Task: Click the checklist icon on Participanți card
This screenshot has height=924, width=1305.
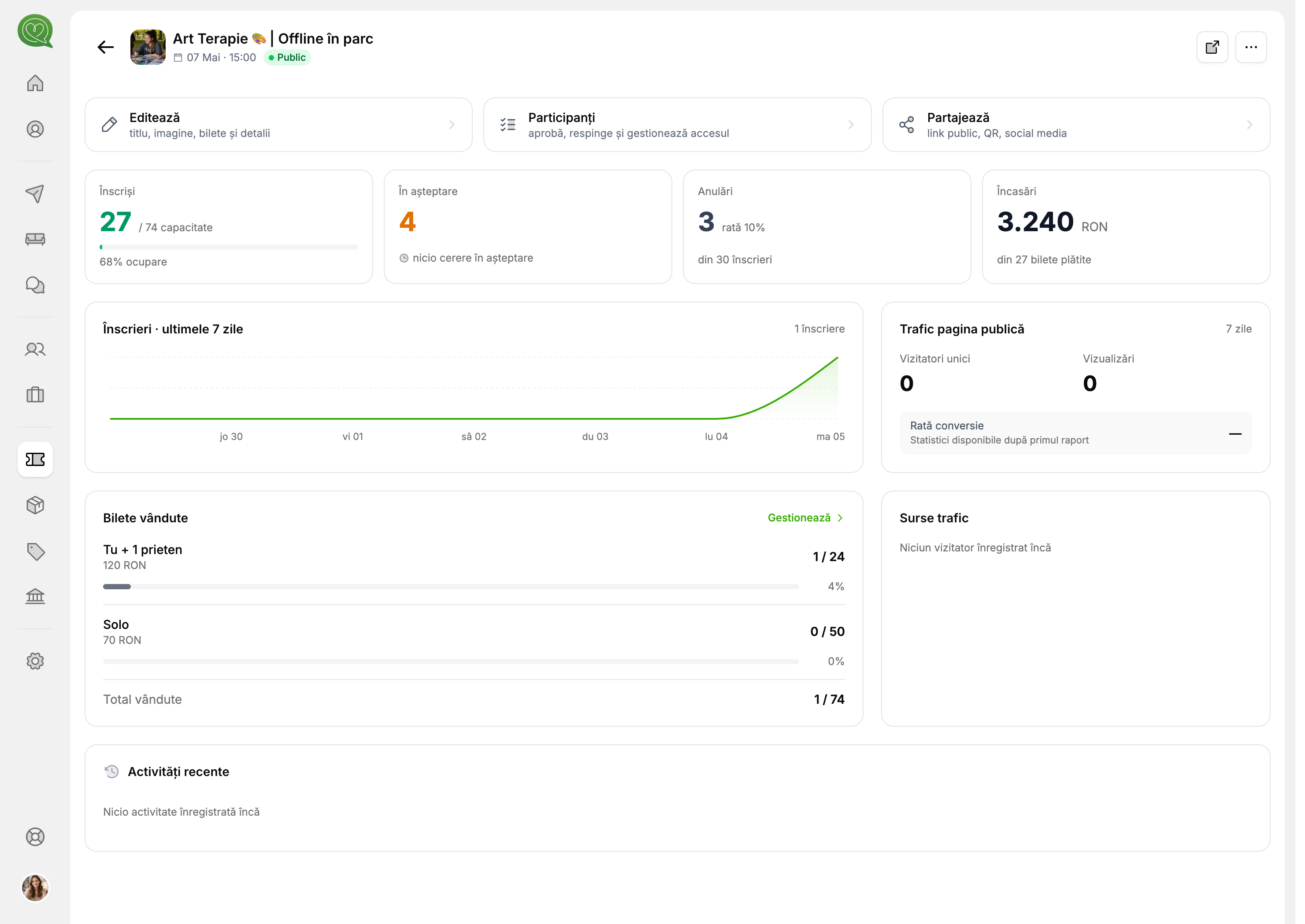Action: (x=508, y=125)
